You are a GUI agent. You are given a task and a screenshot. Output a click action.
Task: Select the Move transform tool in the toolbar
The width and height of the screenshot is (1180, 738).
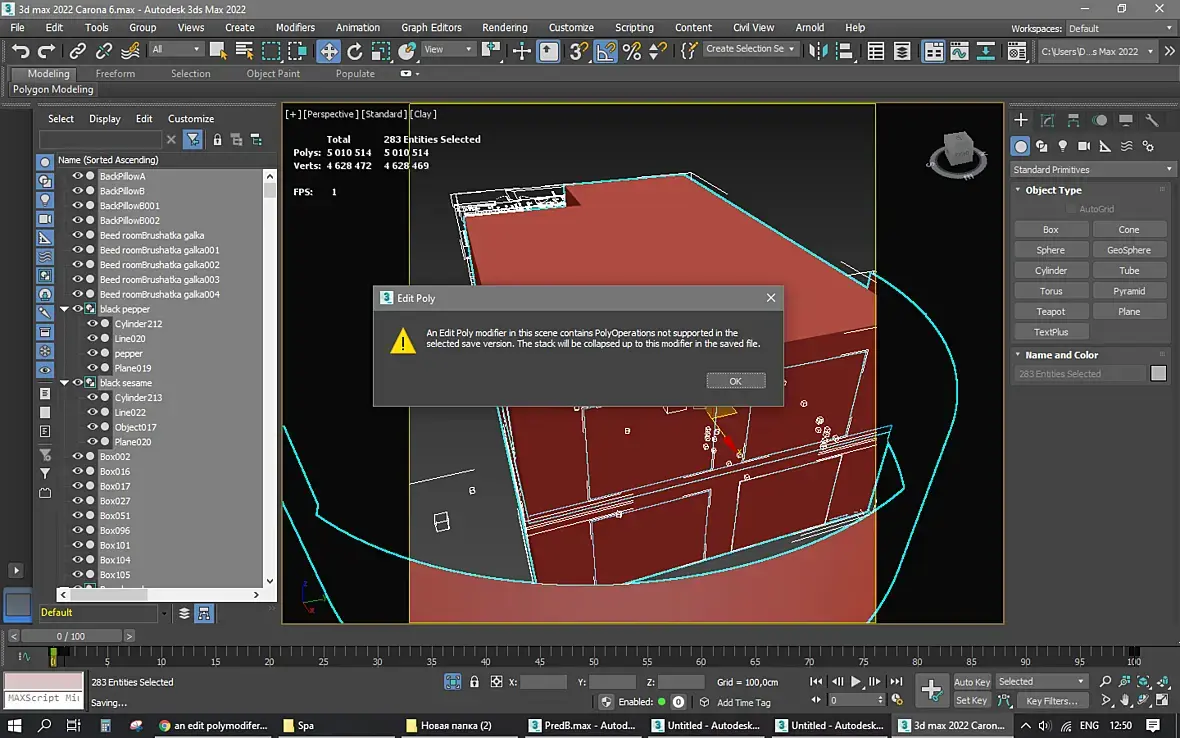click(x=329, y=52)
